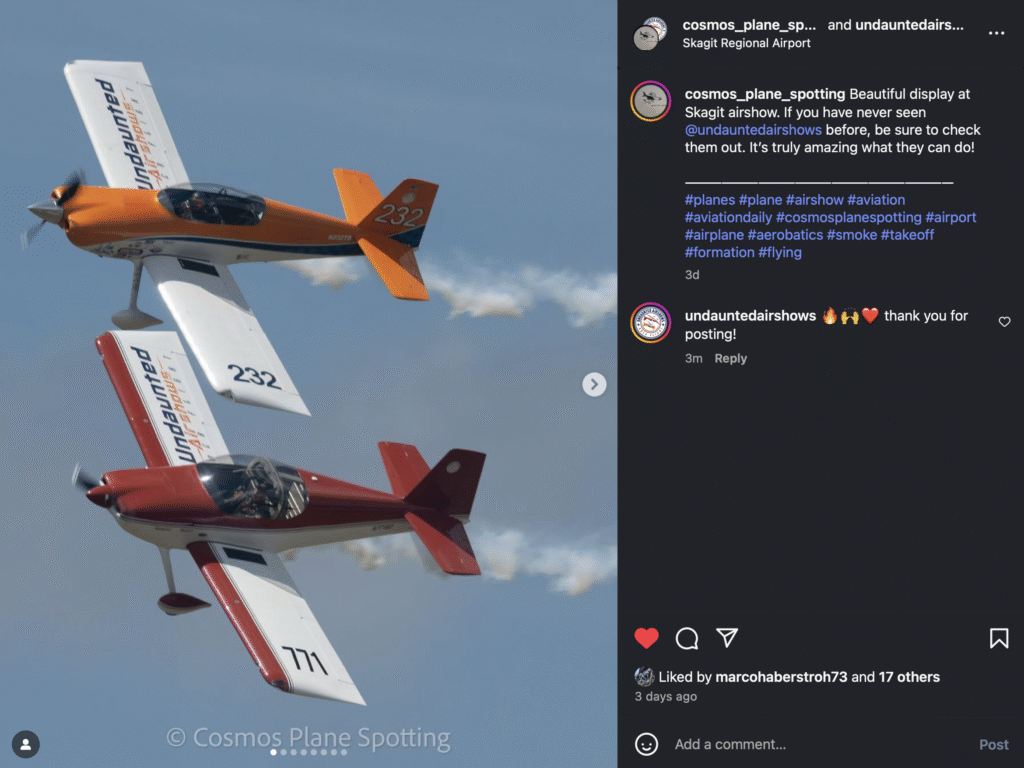Open the #aerobatics hashtag link
The image size is (1024, 768).
[784, 235]
